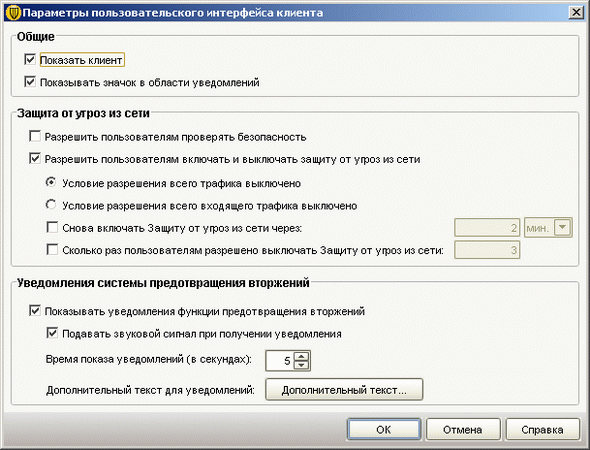This screenshot has width=590, height=450.
Task: Enable 'Разрешить пользователям проверять безопасность'
Action: [x=35, y=136]
